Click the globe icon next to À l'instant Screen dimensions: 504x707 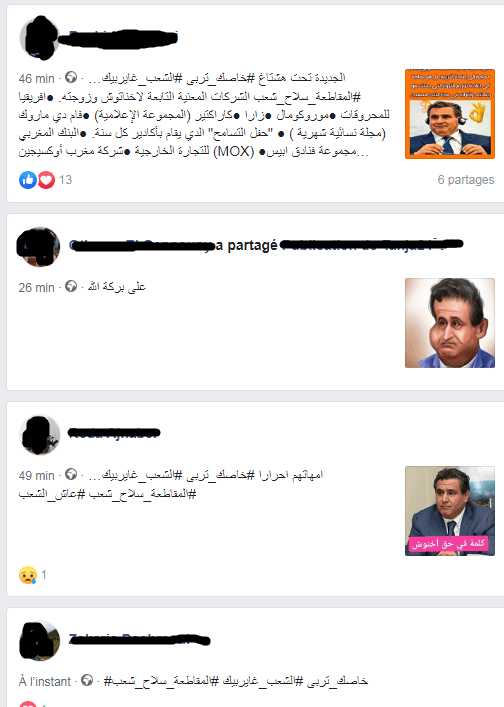coord(87,680)
